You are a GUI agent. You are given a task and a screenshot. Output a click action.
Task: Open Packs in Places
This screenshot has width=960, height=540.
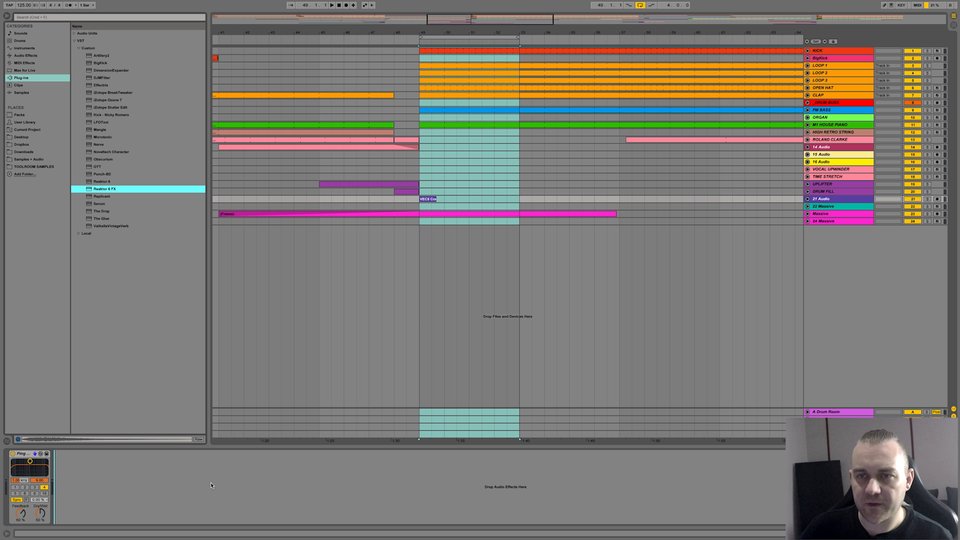[20, 114]
